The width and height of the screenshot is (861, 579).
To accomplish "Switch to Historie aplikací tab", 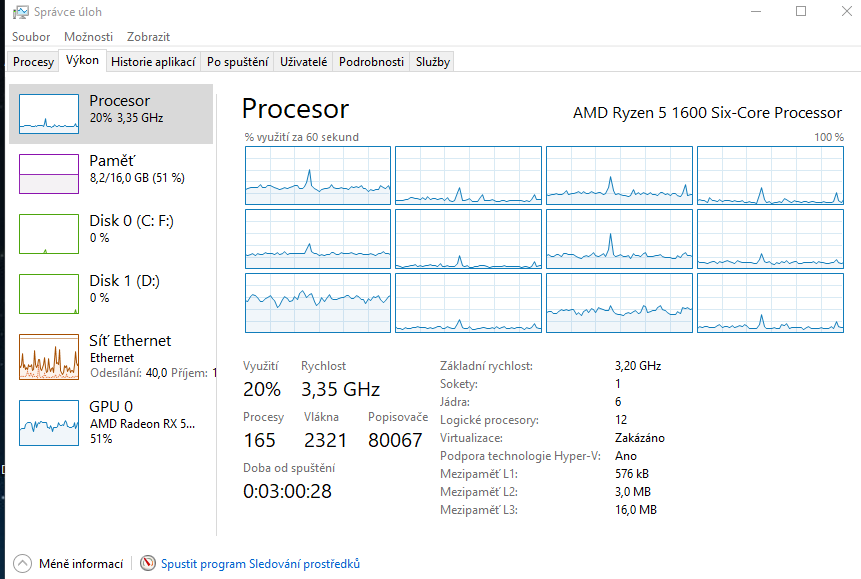I will (153, 62).
